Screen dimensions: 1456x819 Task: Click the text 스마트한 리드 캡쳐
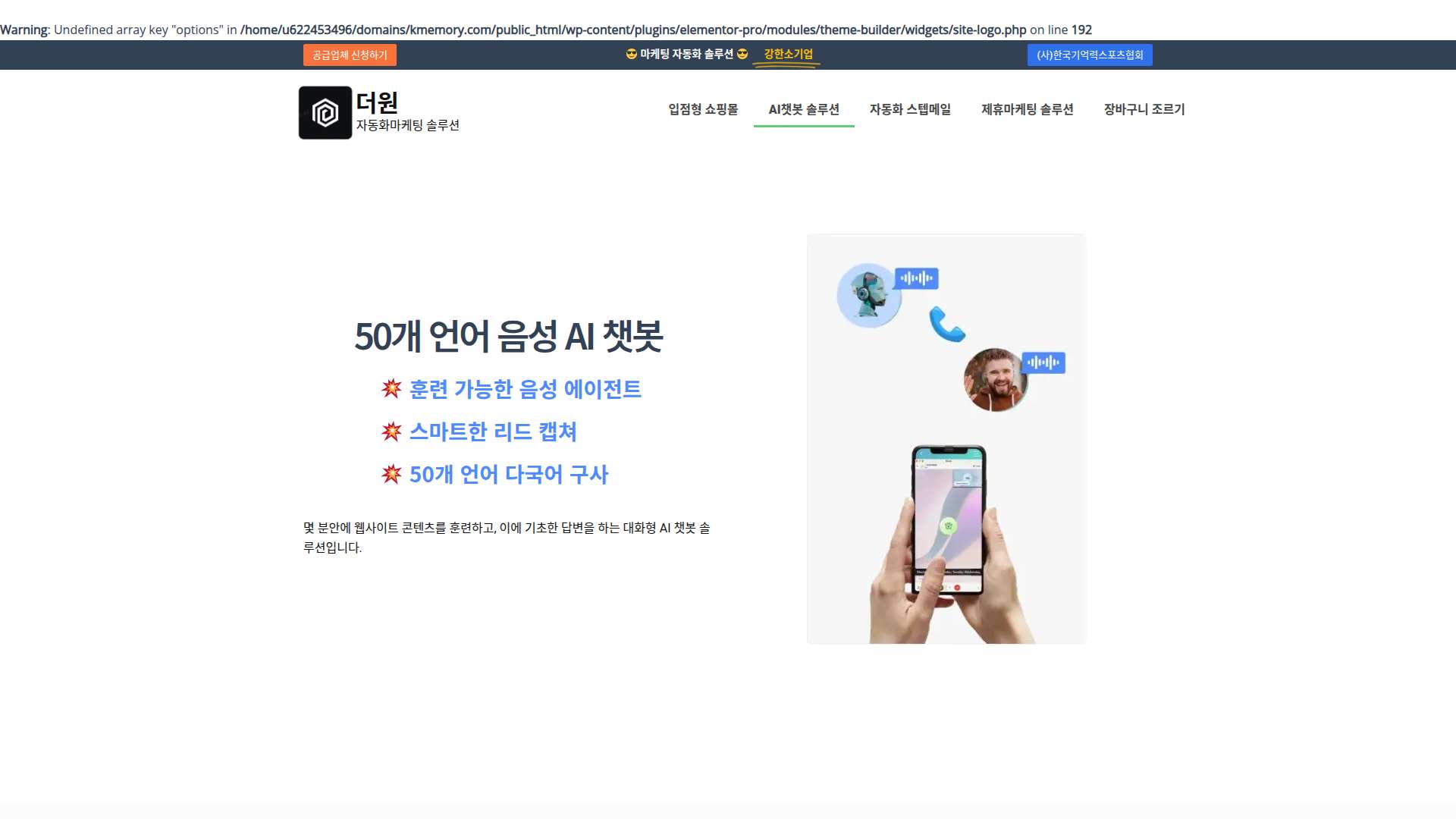pos(493,431)
